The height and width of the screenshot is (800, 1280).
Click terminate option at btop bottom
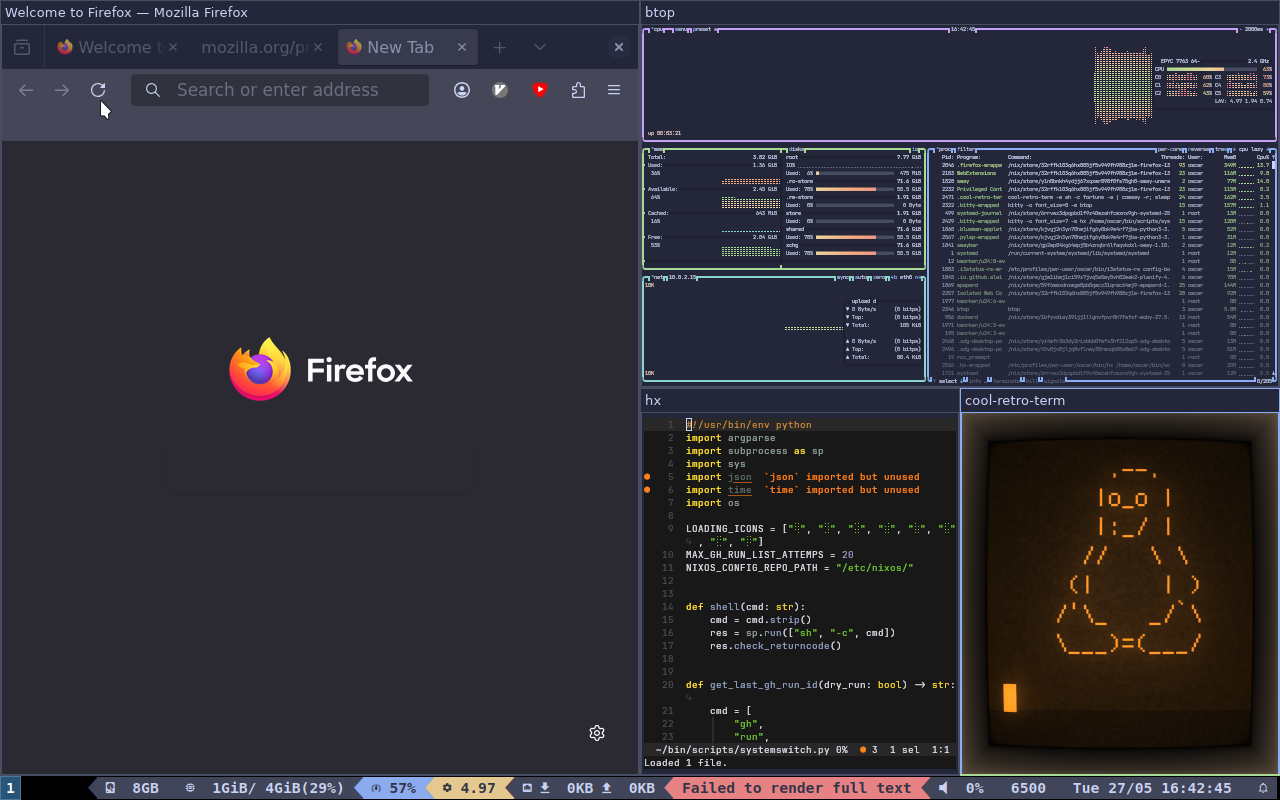(1006, 381)
